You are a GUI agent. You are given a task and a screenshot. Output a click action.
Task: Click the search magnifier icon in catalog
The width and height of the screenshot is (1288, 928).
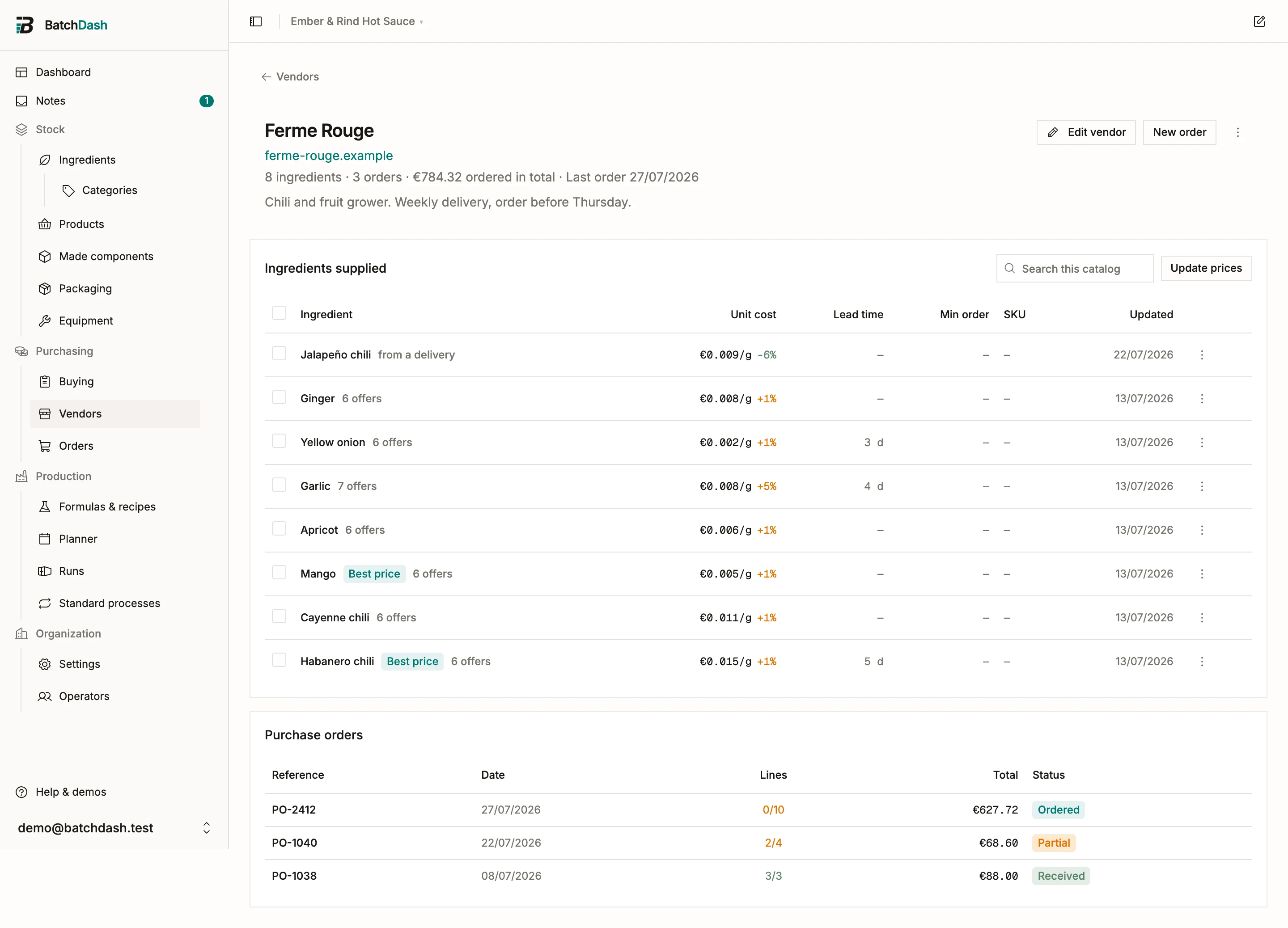1010,269
